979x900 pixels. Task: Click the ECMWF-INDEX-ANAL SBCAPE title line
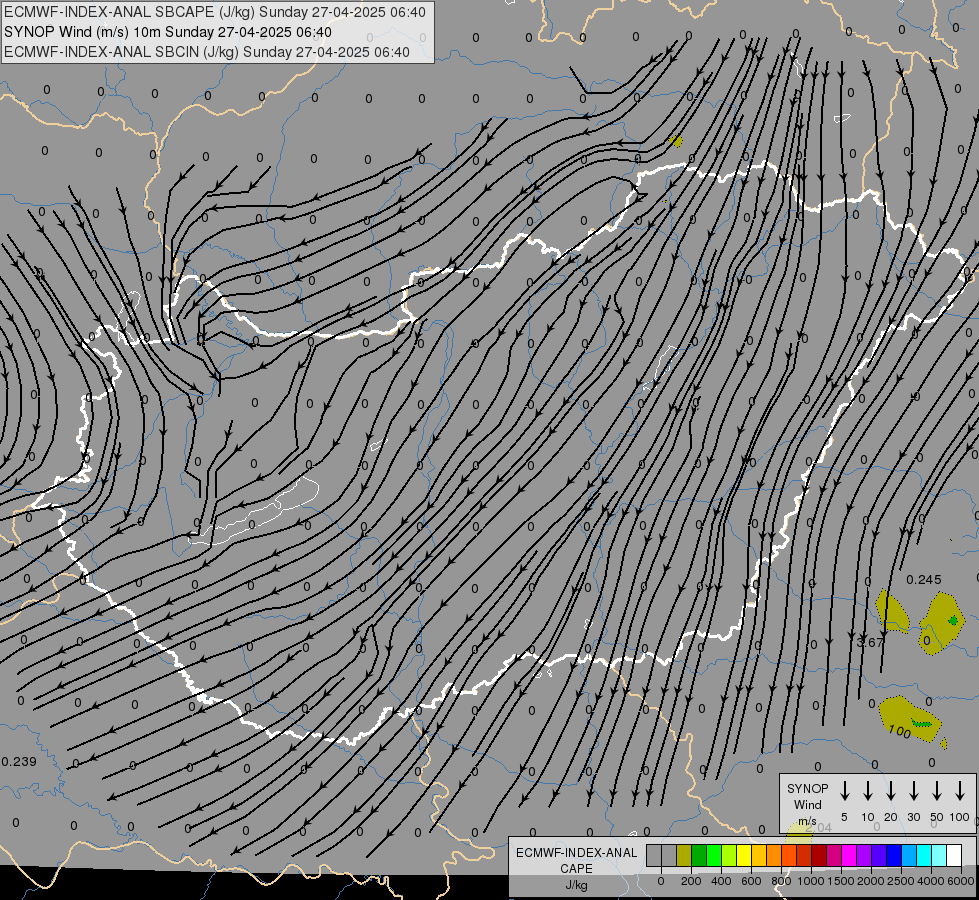coord(215,12)
